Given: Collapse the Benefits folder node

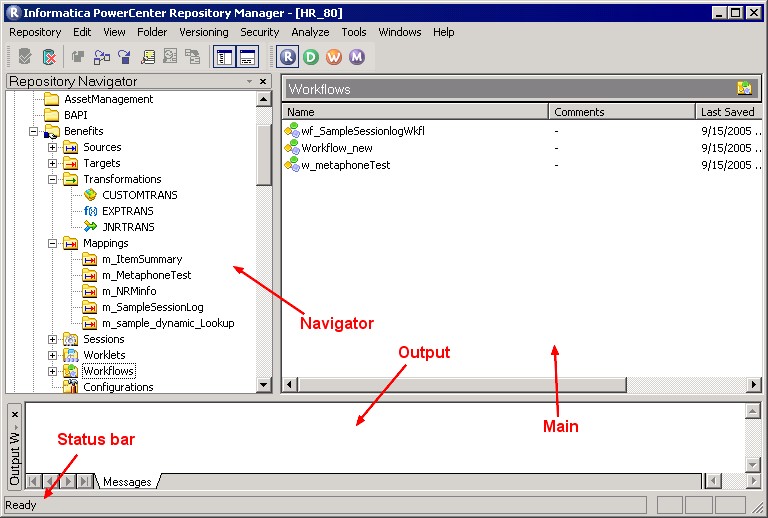Looking at the screenshot, I should [x=33, y=131].
